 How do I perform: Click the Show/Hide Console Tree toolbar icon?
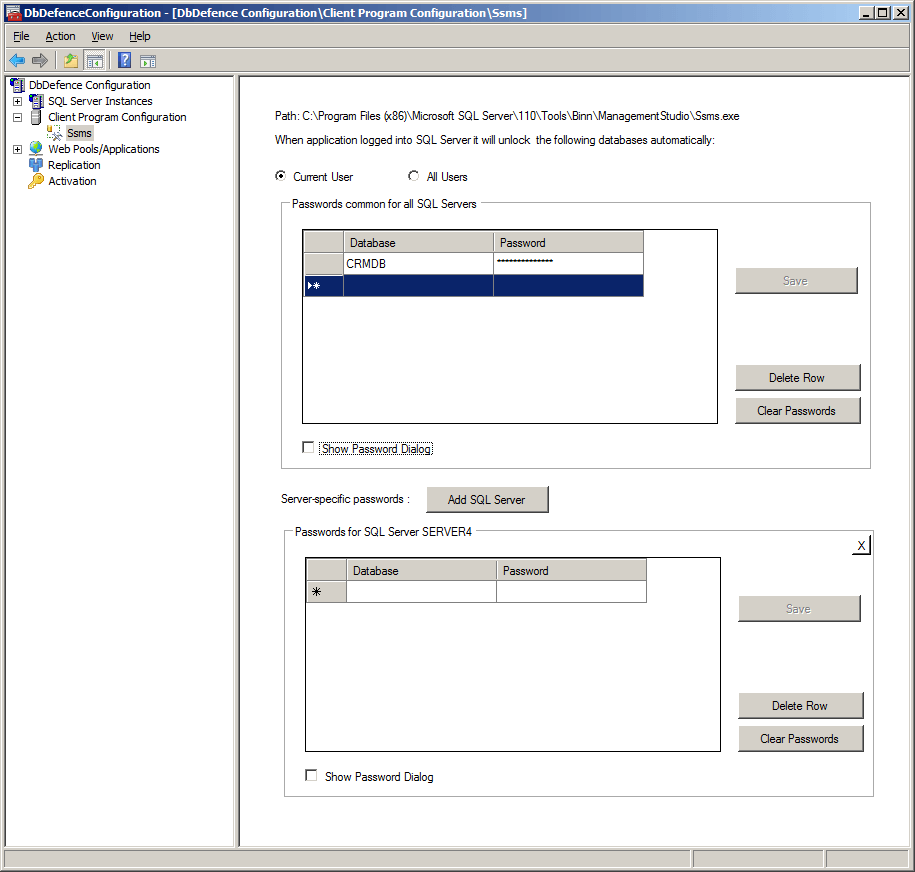pos(94,60)
